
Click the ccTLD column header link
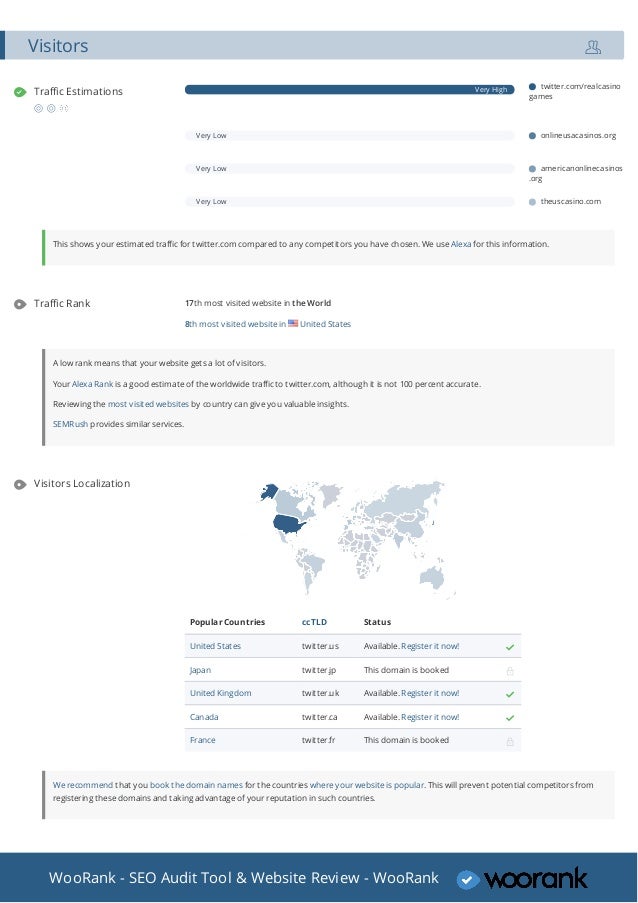coord(314,622)
